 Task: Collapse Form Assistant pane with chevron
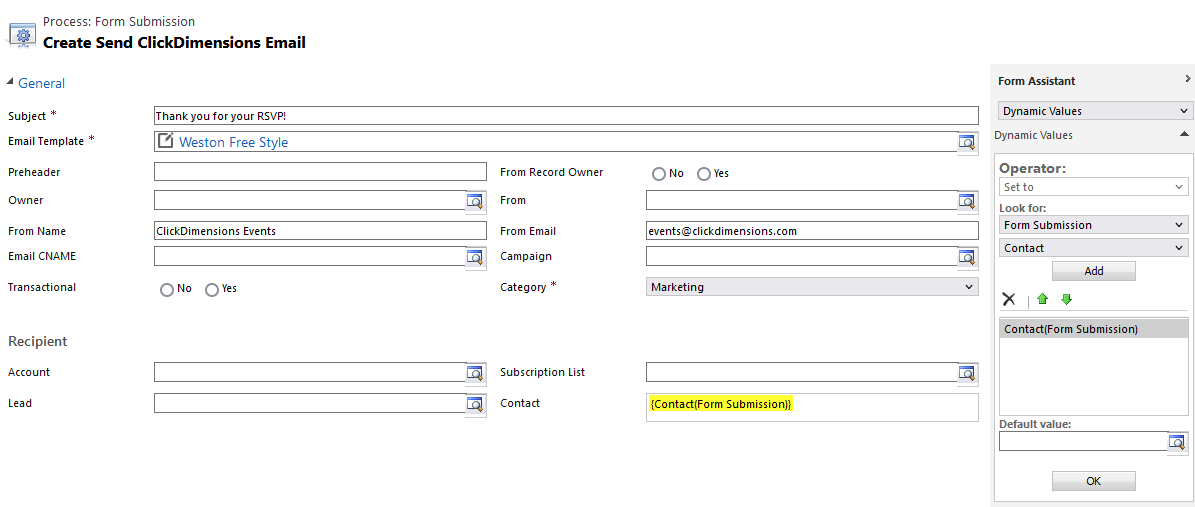tap(1187, 79)
